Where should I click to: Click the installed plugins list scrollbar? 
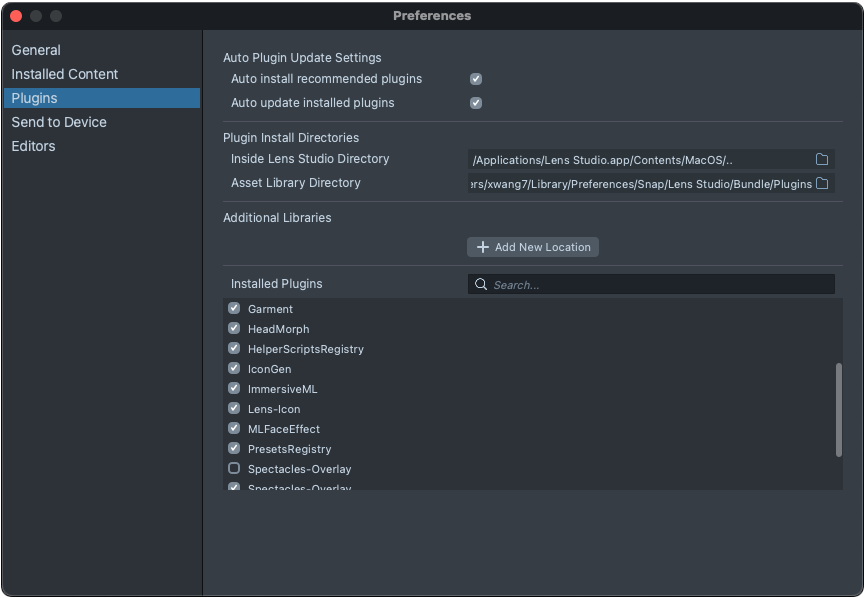[x=838, y=410]
